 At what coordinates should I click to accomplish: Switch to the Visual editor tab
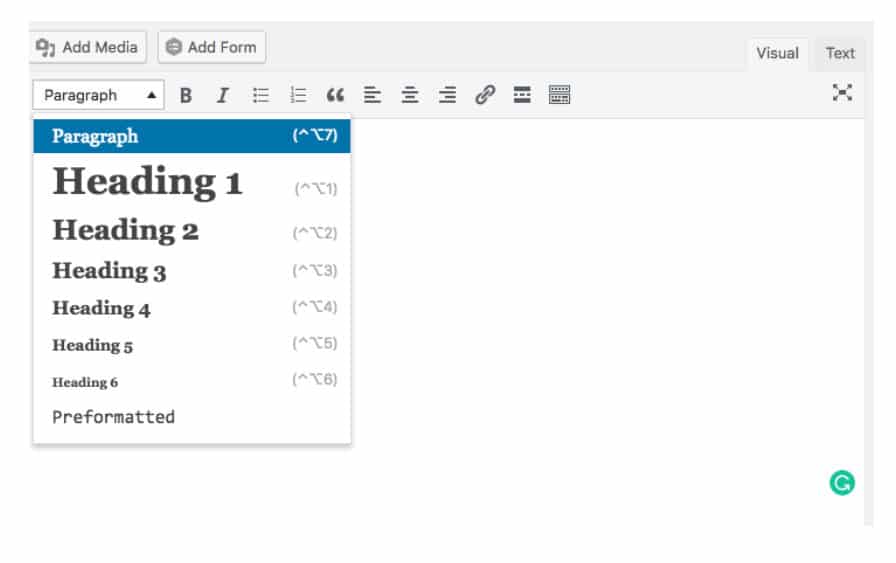pyautogui.click(x=777, y=53)
